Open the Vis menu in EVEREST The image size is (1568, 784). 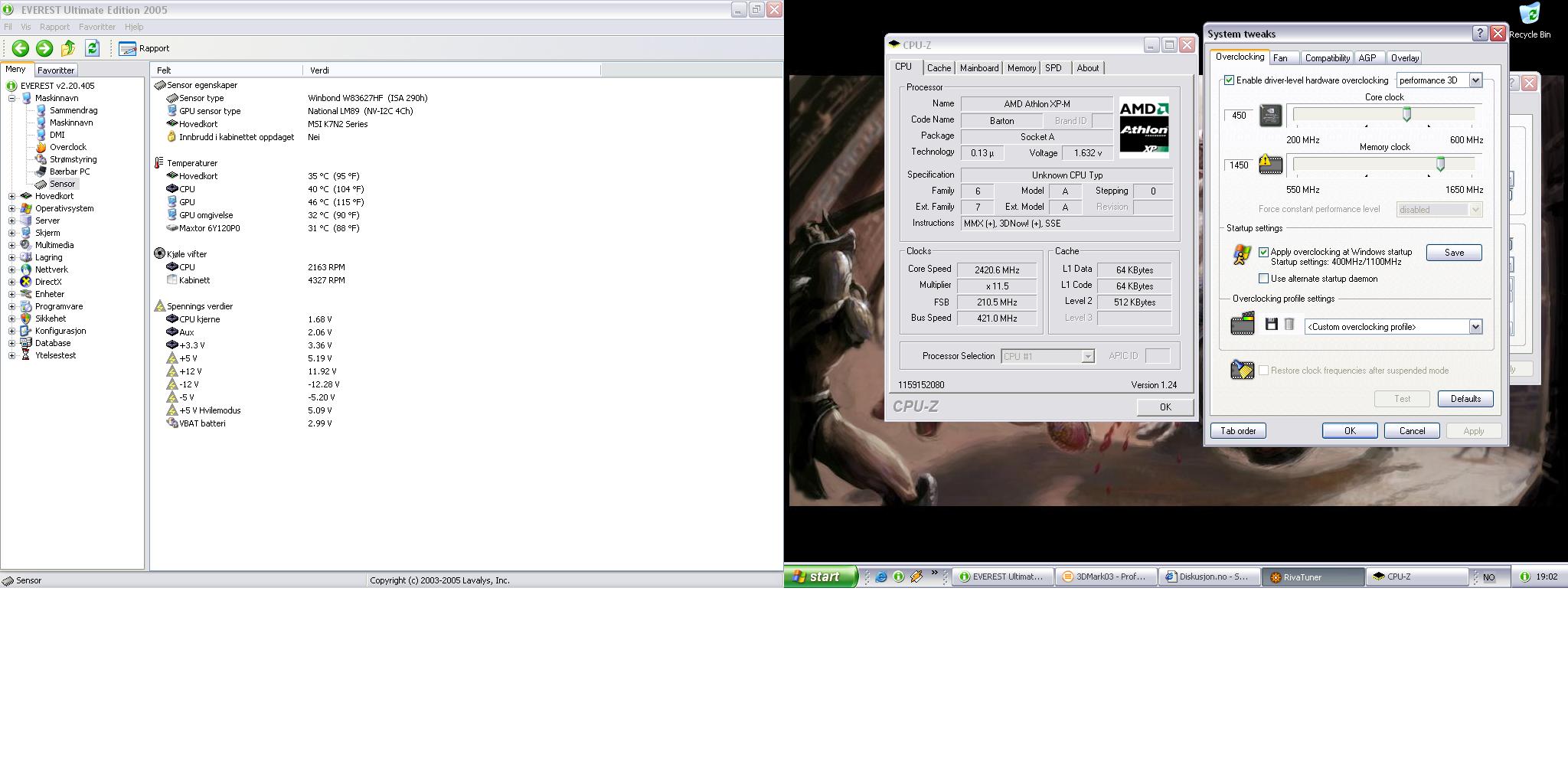tap(26, 27)
